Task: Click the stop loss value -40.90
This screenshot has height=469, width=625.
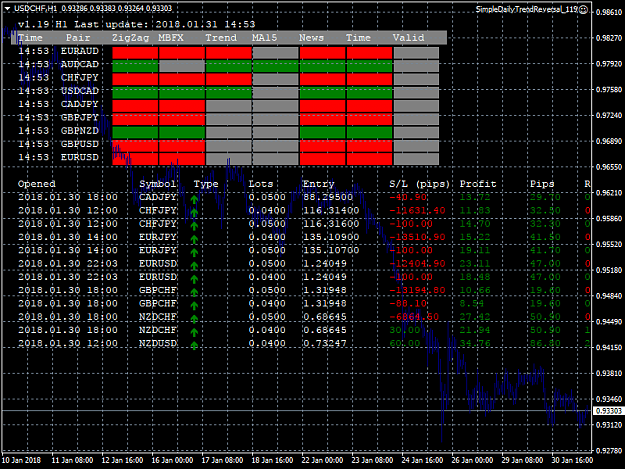Action: (x=408, y=197)
